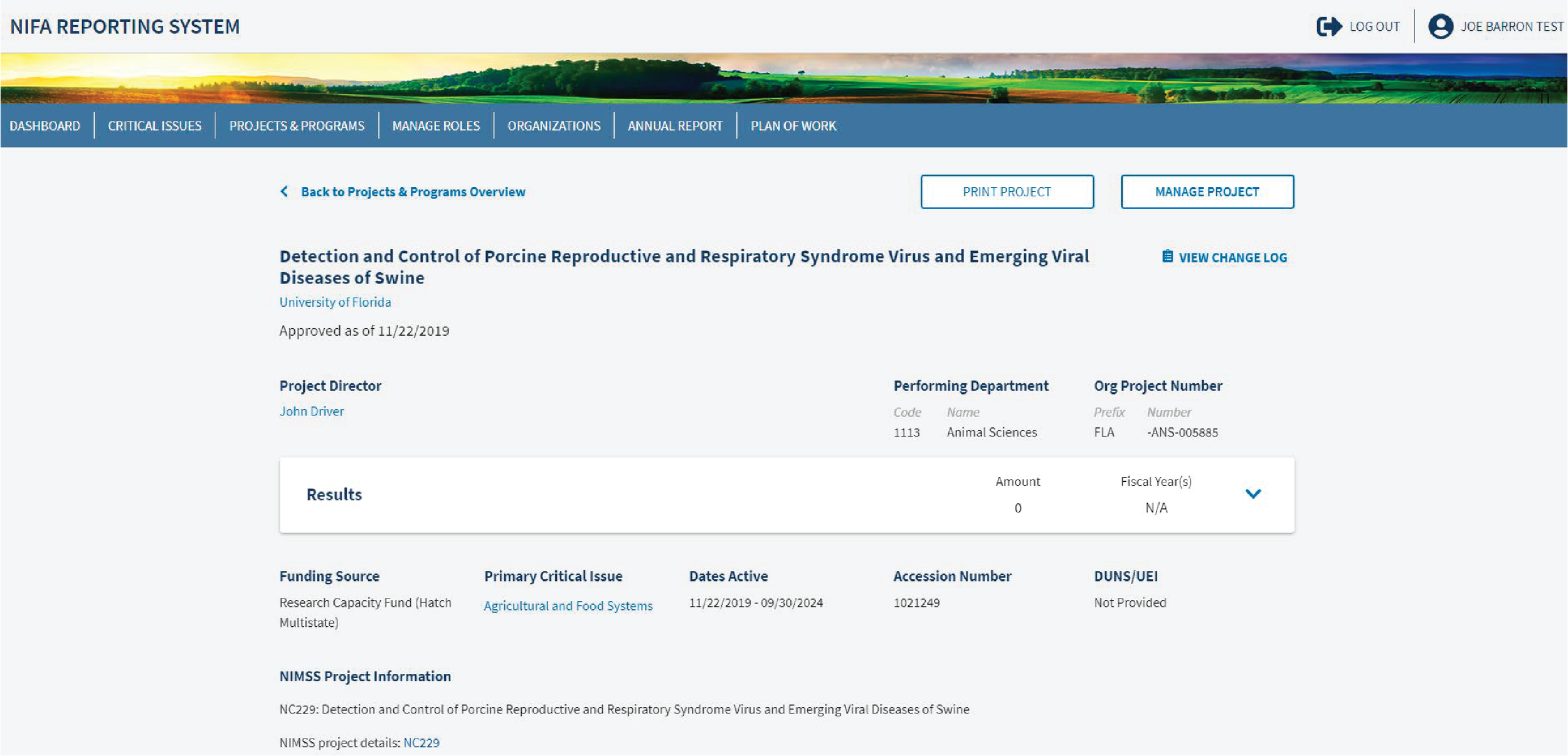Viewport: 1568px width, 756px height.
Task: Open the Dashboard menu item
Action: (45, 125)
